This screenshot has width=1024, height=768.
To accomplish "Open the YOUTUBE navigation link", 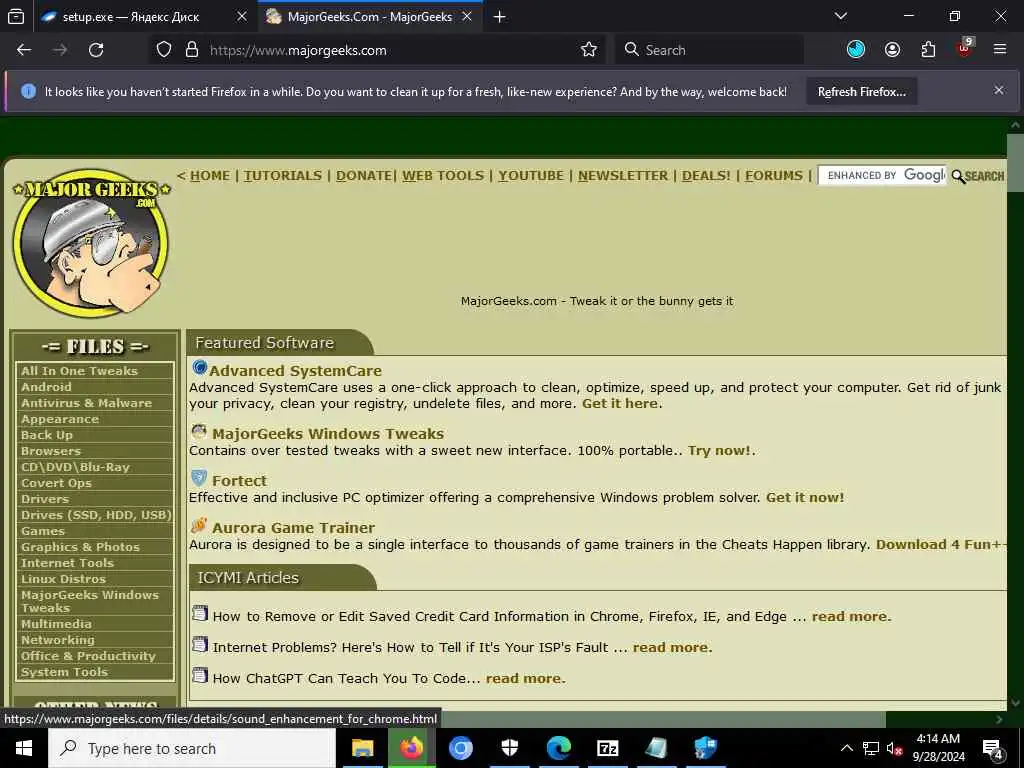I will click(531, 176).
